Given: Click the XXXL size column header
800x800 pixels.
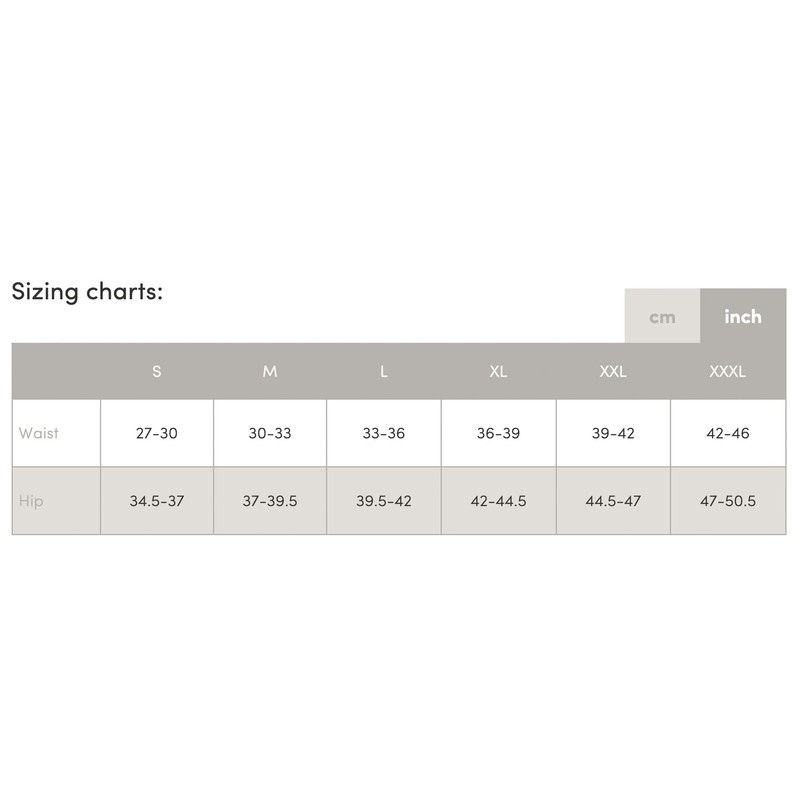Looking at the screenshot, I should (x=727, y=372).
